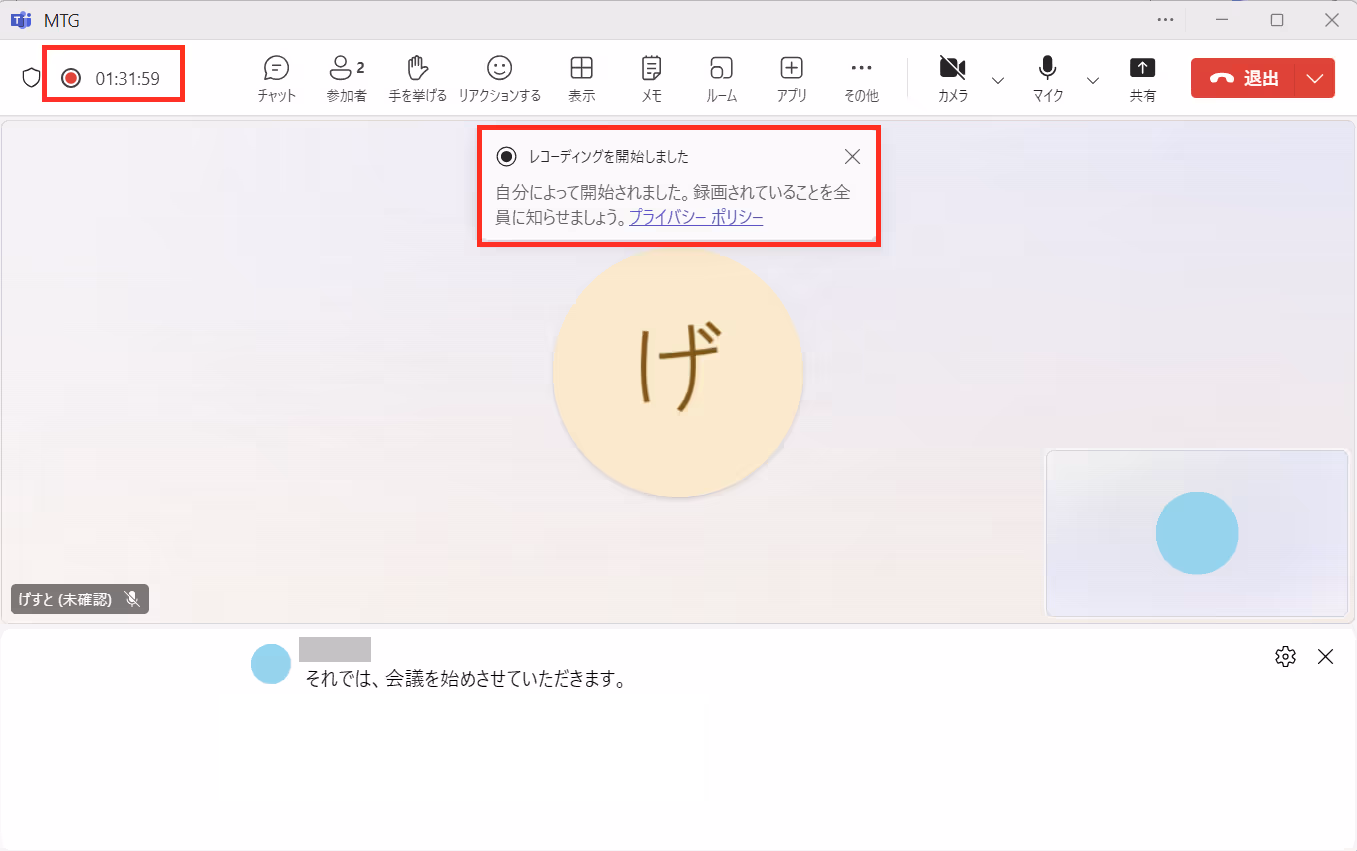
Task: Open title bar more options ellipsis
Action: (1165, 19)
